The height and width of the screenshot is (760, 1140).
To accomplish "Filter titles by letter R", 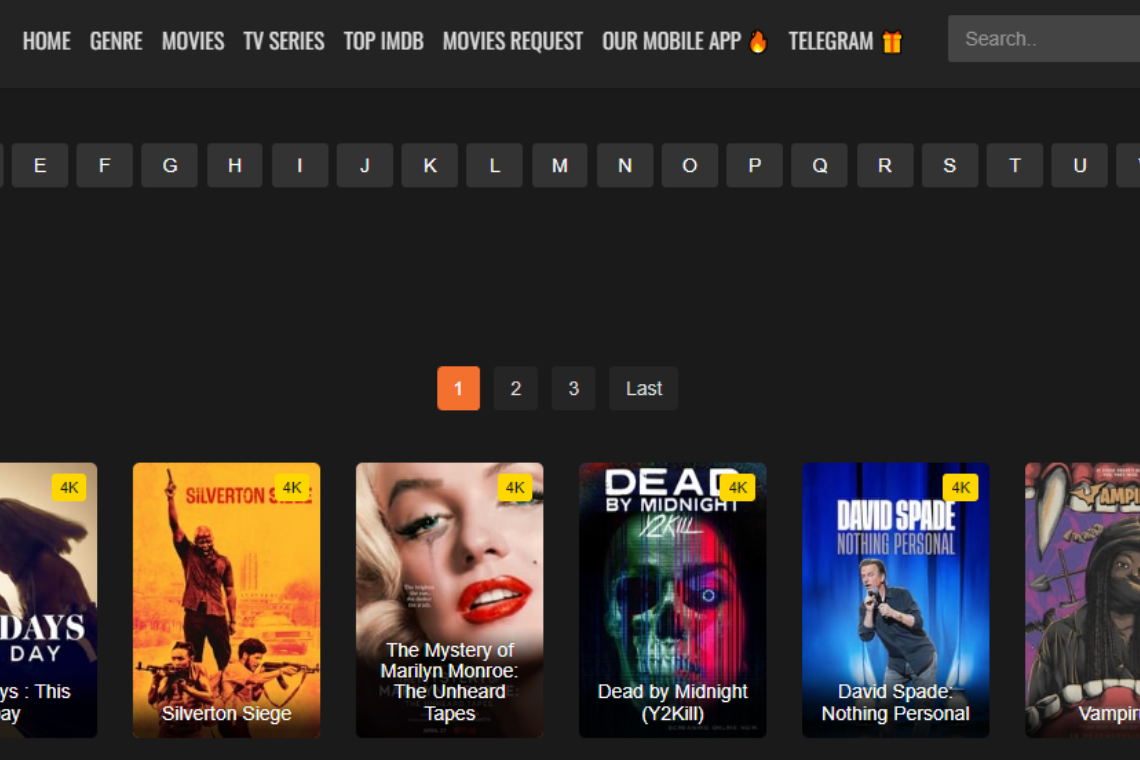I will coord(885,166).
